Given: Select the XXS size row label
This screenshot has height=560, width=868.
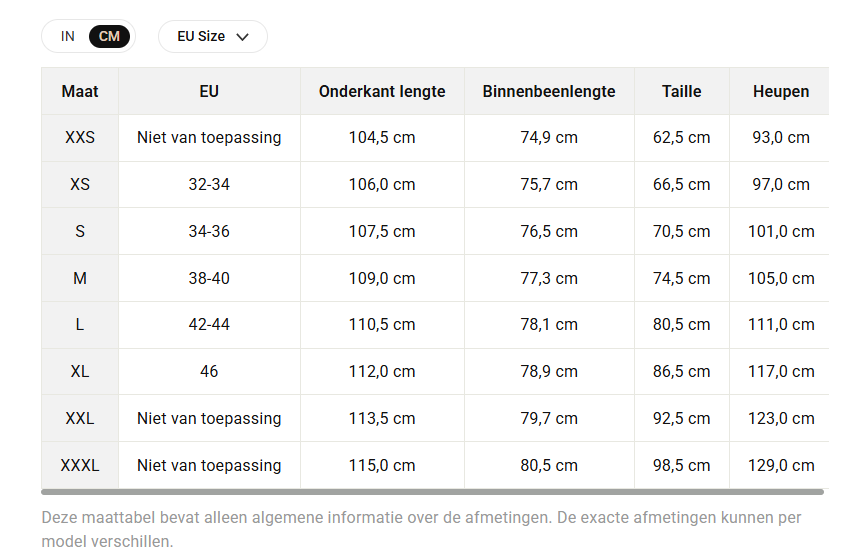Looking at the screenshot, I should [80, 138].
